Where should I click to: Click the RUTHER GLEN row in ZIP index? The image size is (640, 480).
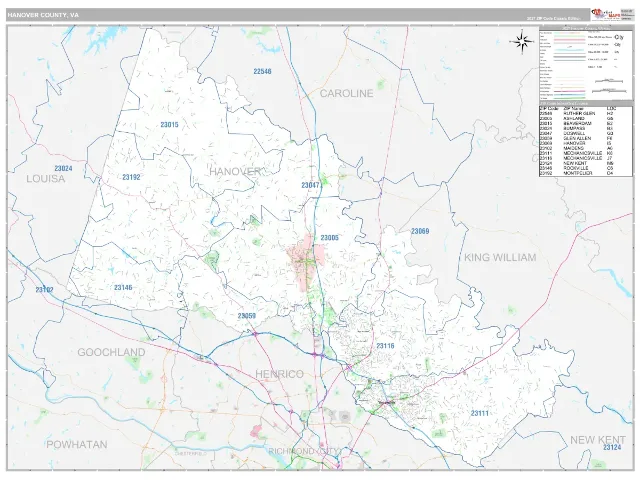[x=585, y=113]
